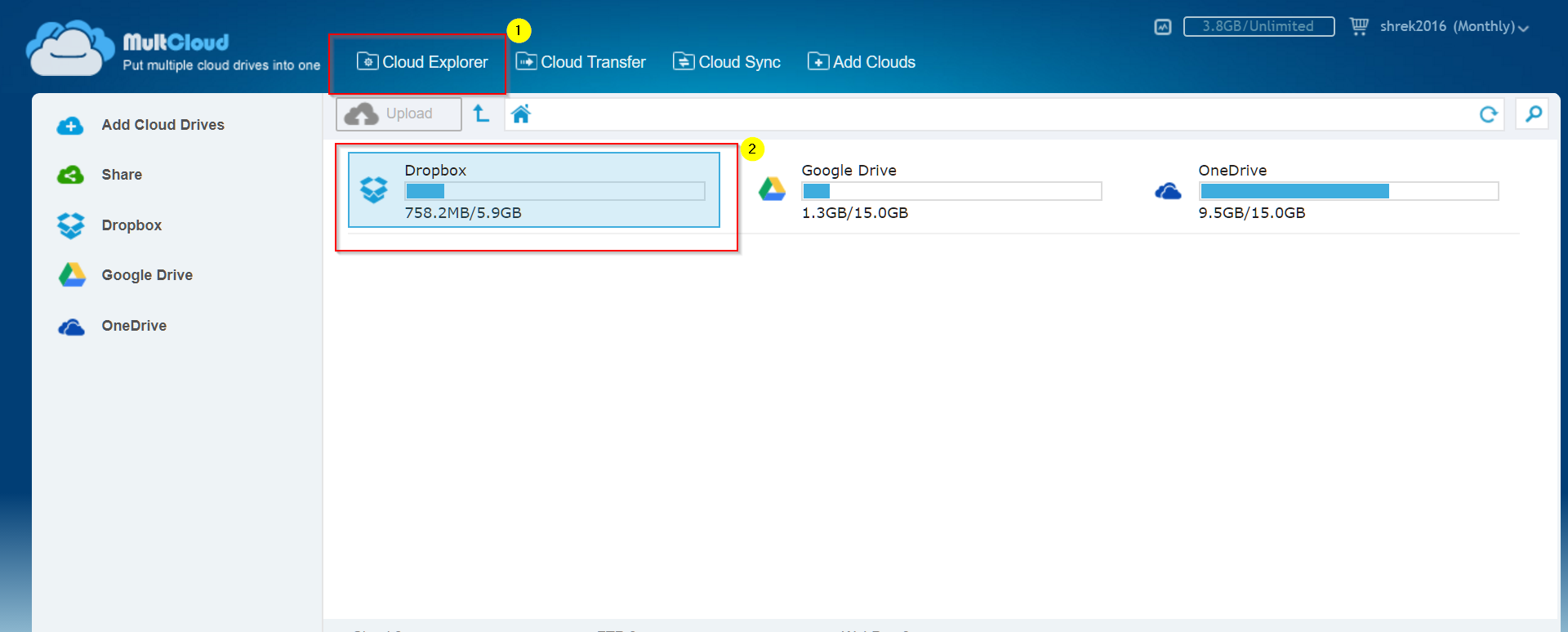The image size is (1568, 632).
Task: Open the Add Clouds tab
Action: point(862,62)
